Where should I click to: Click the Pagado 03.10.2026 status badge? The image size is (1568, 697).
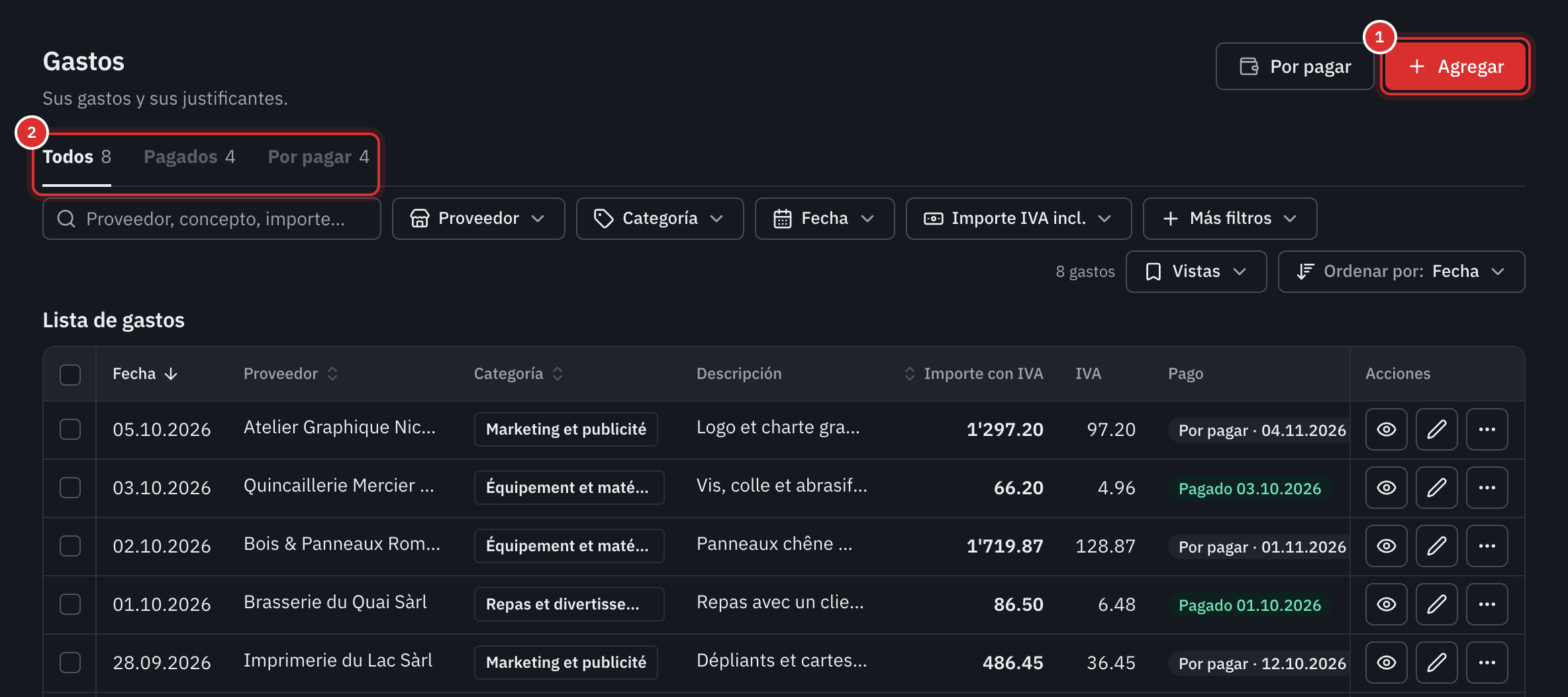click(1249, 489)
